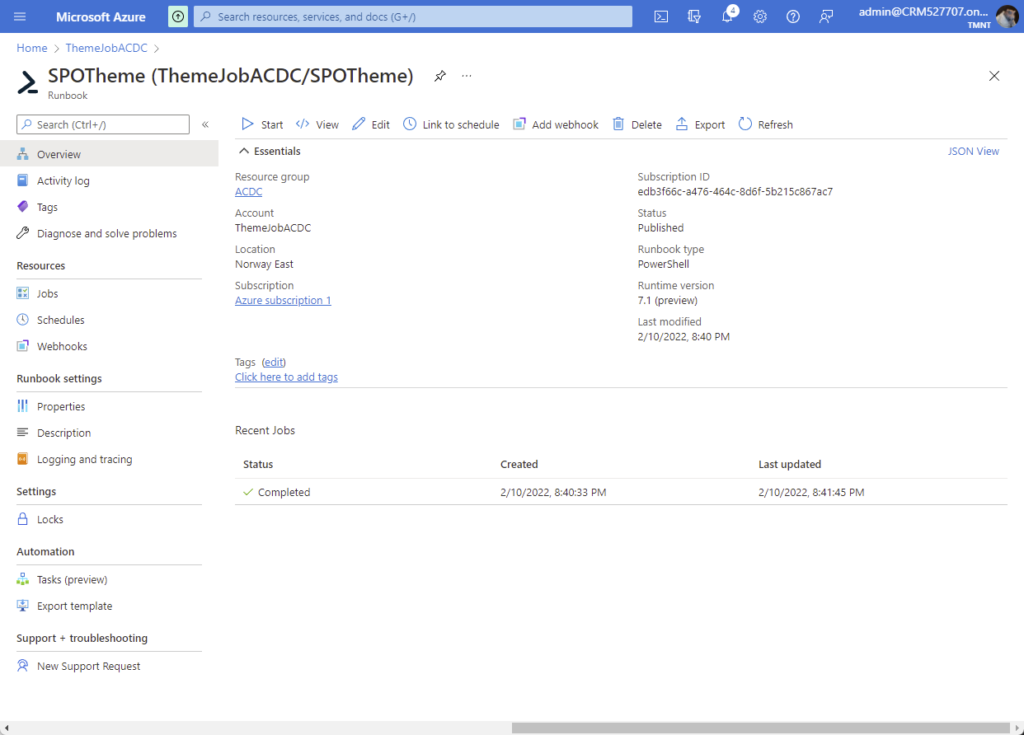Edit the runbook
The width and height of the screenshot is (1024, 735).
[x=371, y=124]
